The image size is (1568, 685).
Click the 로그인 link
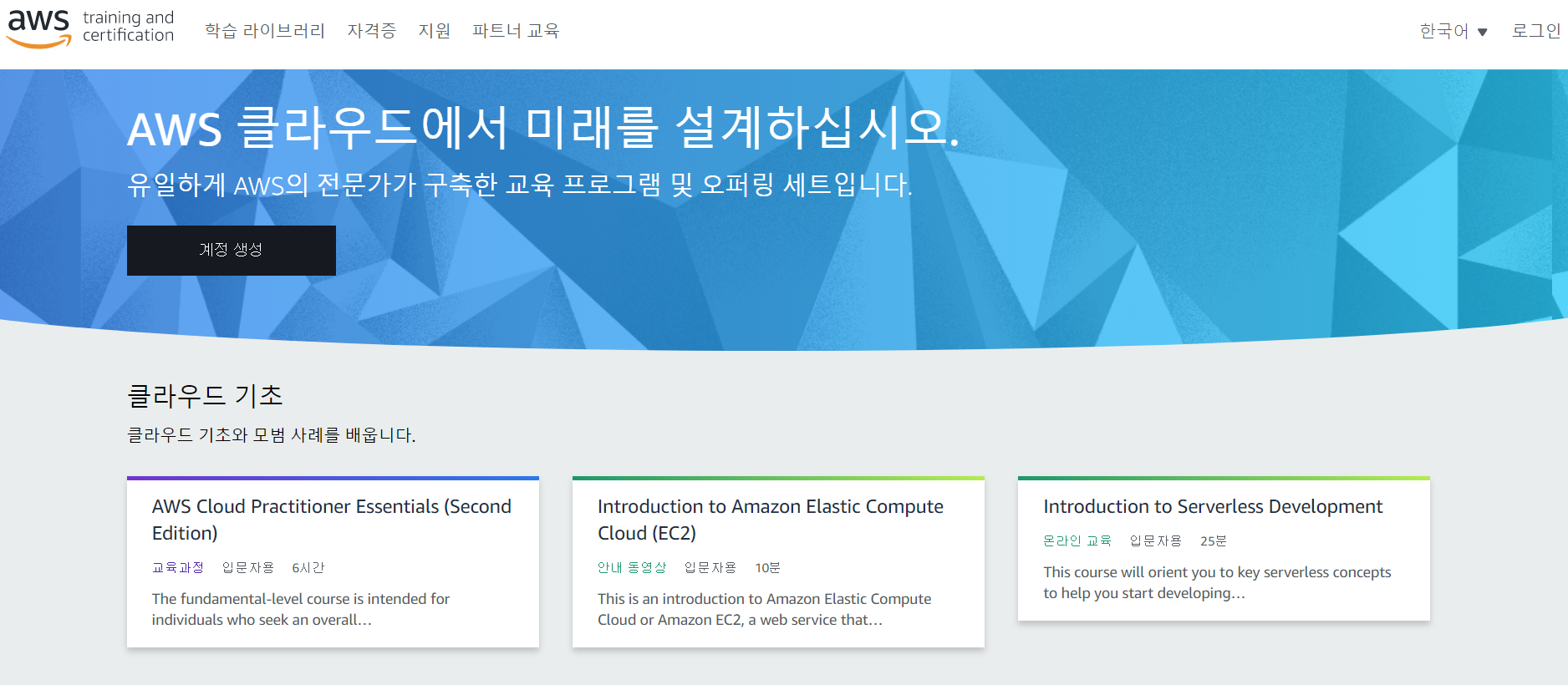tap(1536, 31)
